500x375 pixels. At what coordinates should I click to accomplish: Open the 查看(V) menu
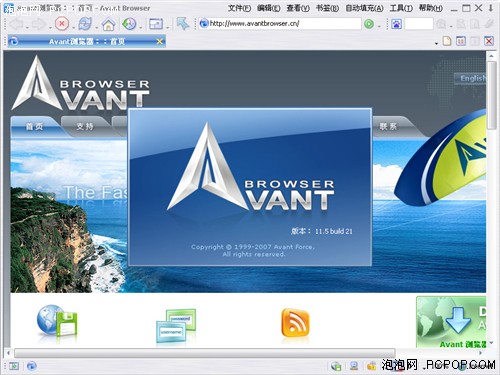298,8
